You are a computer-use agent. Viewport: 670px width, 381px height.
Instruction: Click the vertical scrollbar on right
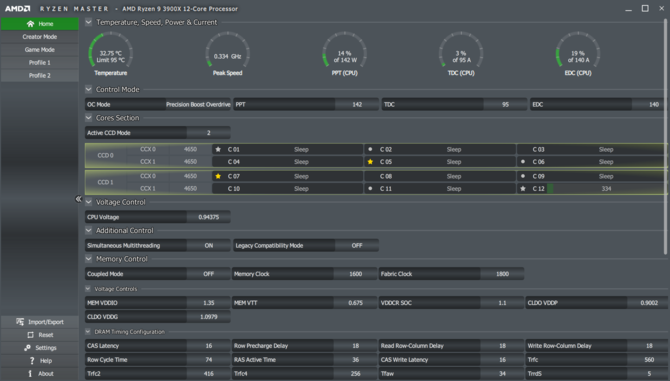point(665,137)
